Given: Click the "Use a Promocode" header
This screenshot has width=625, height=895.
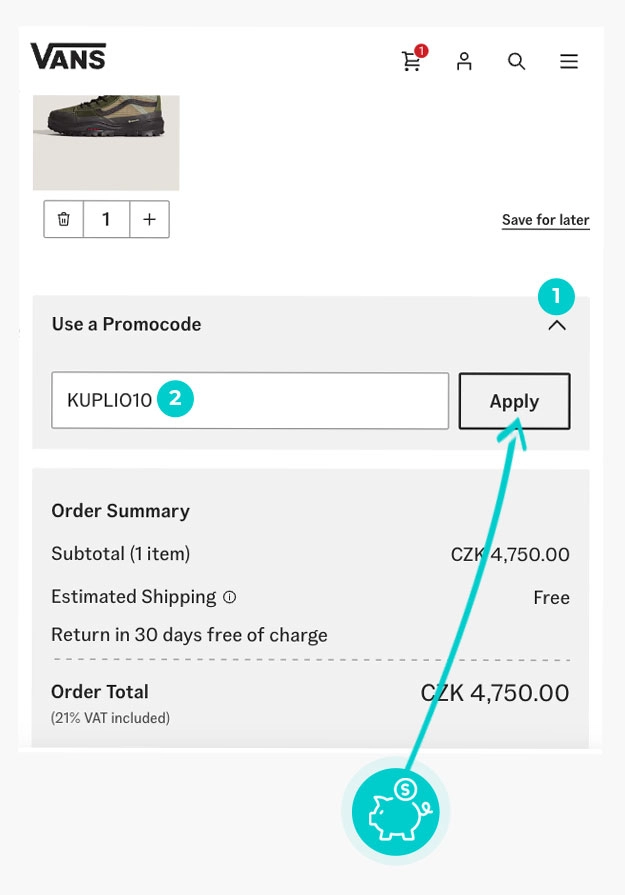Looking at the screenshot, I should pos(127,324).
